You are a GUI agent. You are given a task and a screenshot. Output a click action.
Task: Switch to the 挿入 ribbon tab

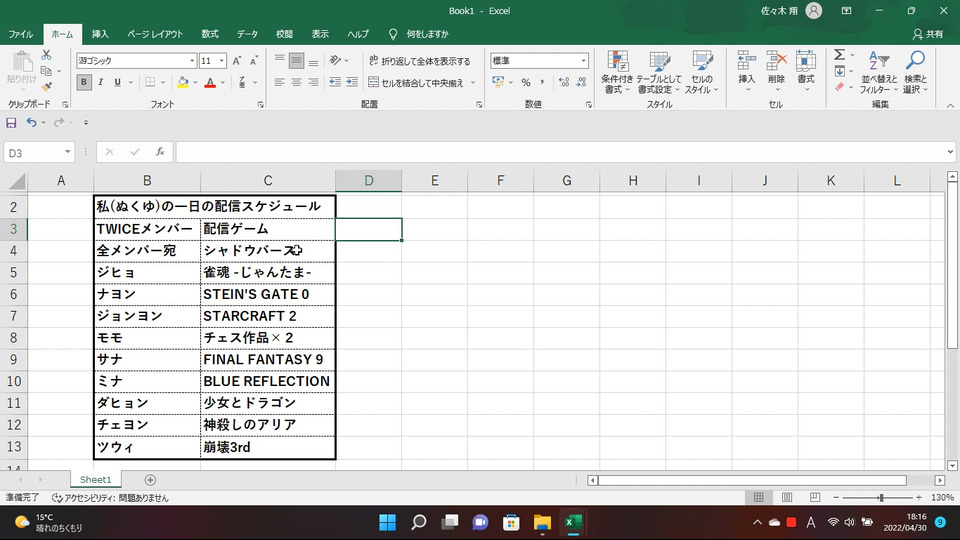[x=100, y=34]
